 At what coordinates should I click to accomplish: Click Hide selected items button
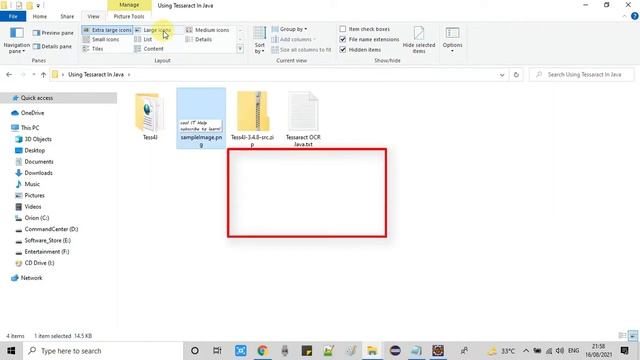coord(419,40)
